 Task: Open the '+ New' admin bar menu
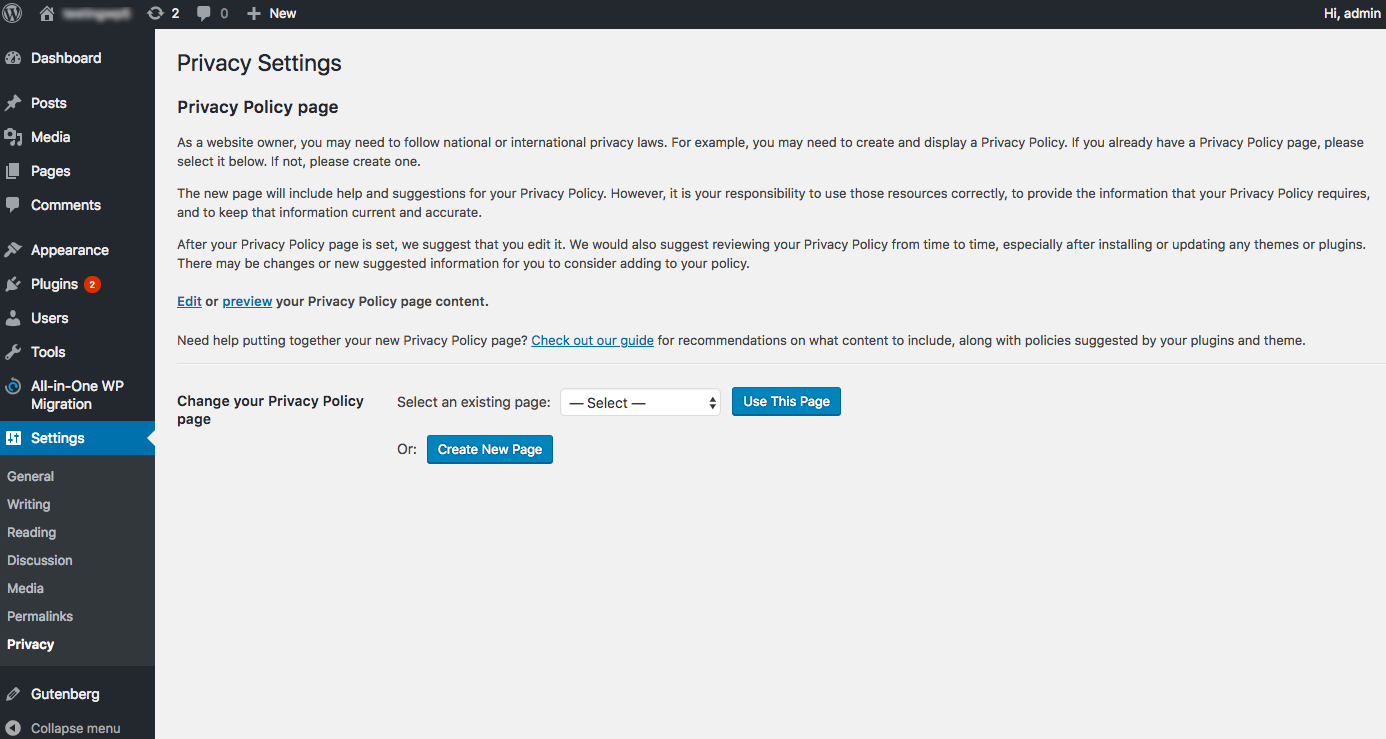click(x=270, y=13)
